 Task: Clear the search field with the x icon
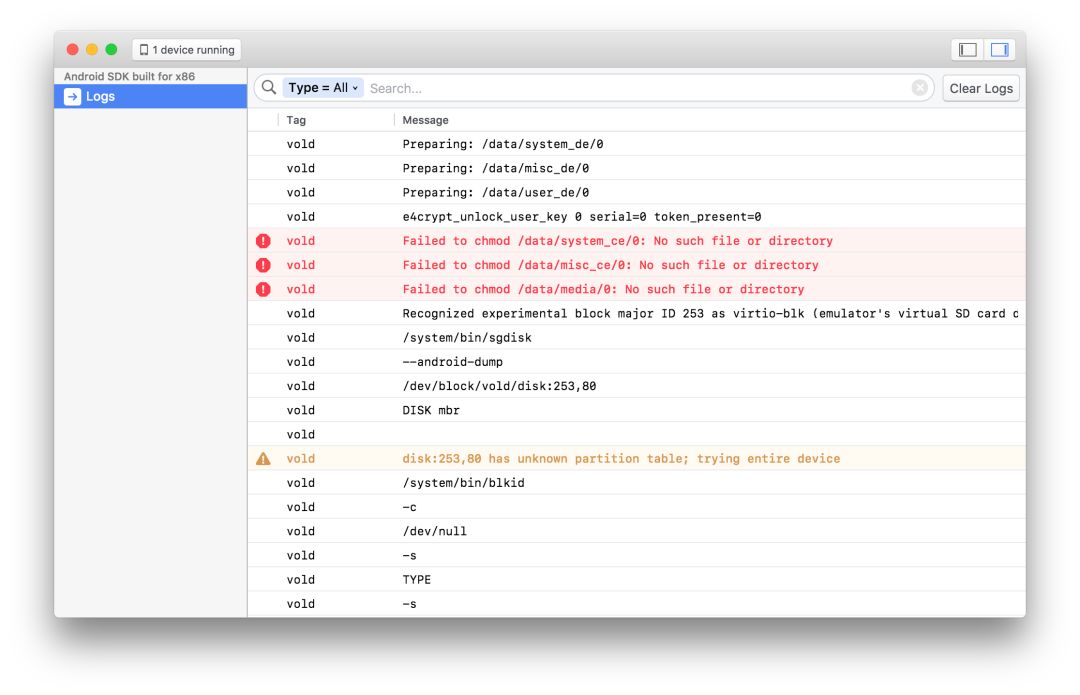point(920,87)
